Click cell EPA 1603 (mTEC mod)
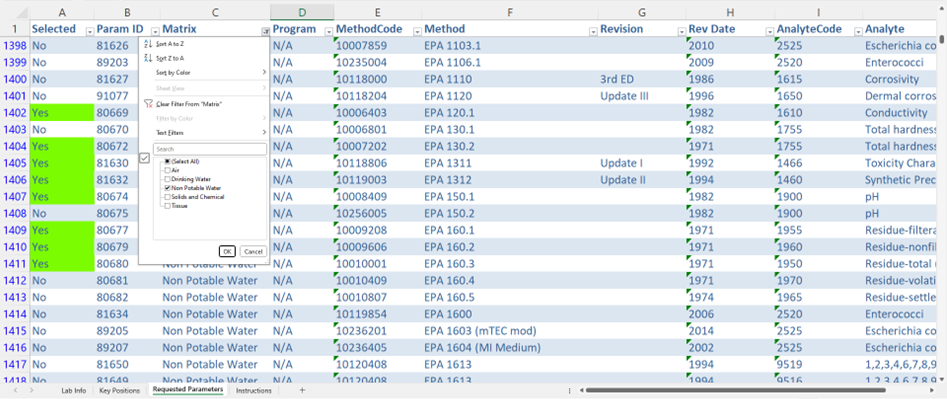The height and width of the screenshot is (399, 947). pos(510,330)
